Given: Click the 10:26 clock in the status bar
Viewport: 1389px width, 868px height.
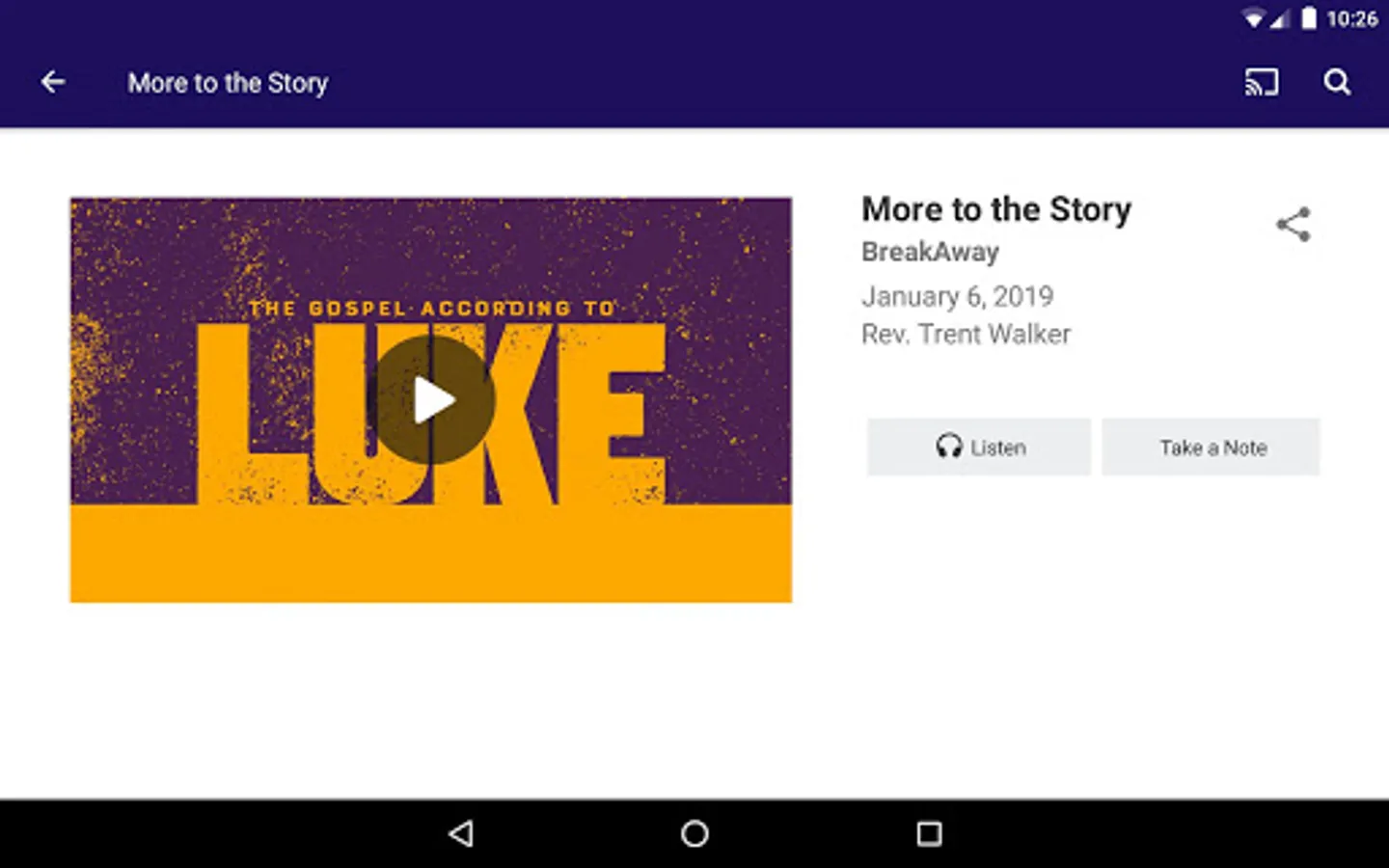Looking at the screenshot, I should tap(1351, 19).
